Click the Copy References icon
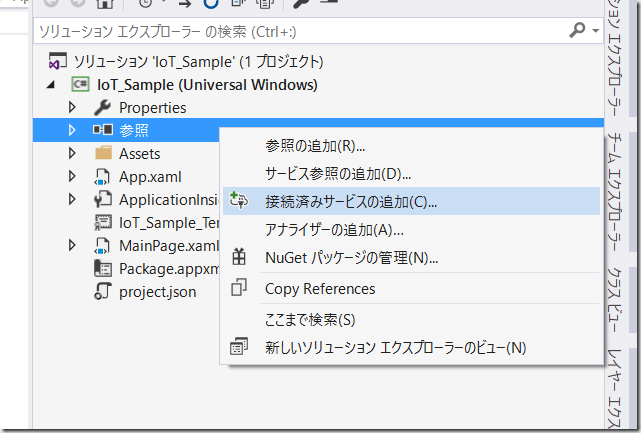Screen dimensions: 641x433 point(239,287)
